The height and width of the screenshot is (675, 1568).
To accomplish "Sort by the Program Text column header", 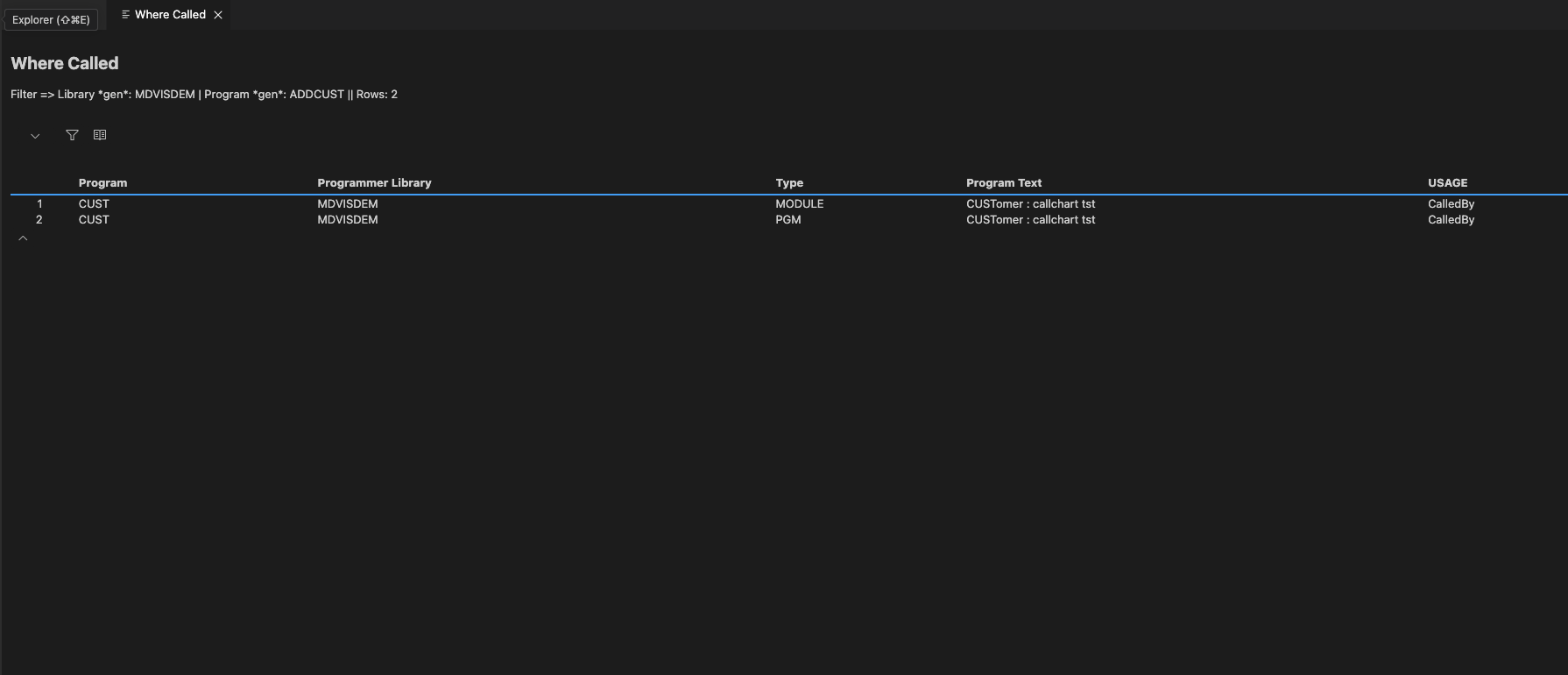I will pyautogui.click(x=1004, y=183).
